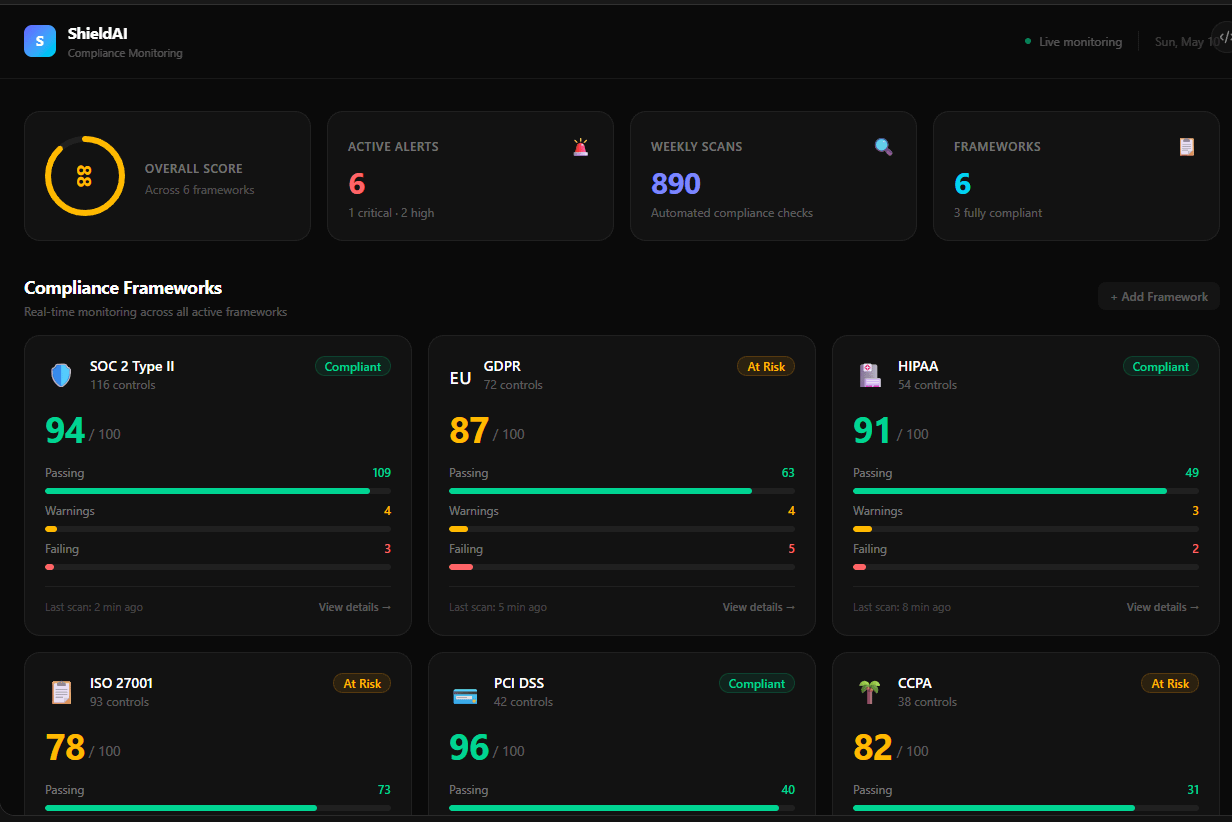Click '3 fully compliant' text
1232x822 pixels.
point(998,213)
